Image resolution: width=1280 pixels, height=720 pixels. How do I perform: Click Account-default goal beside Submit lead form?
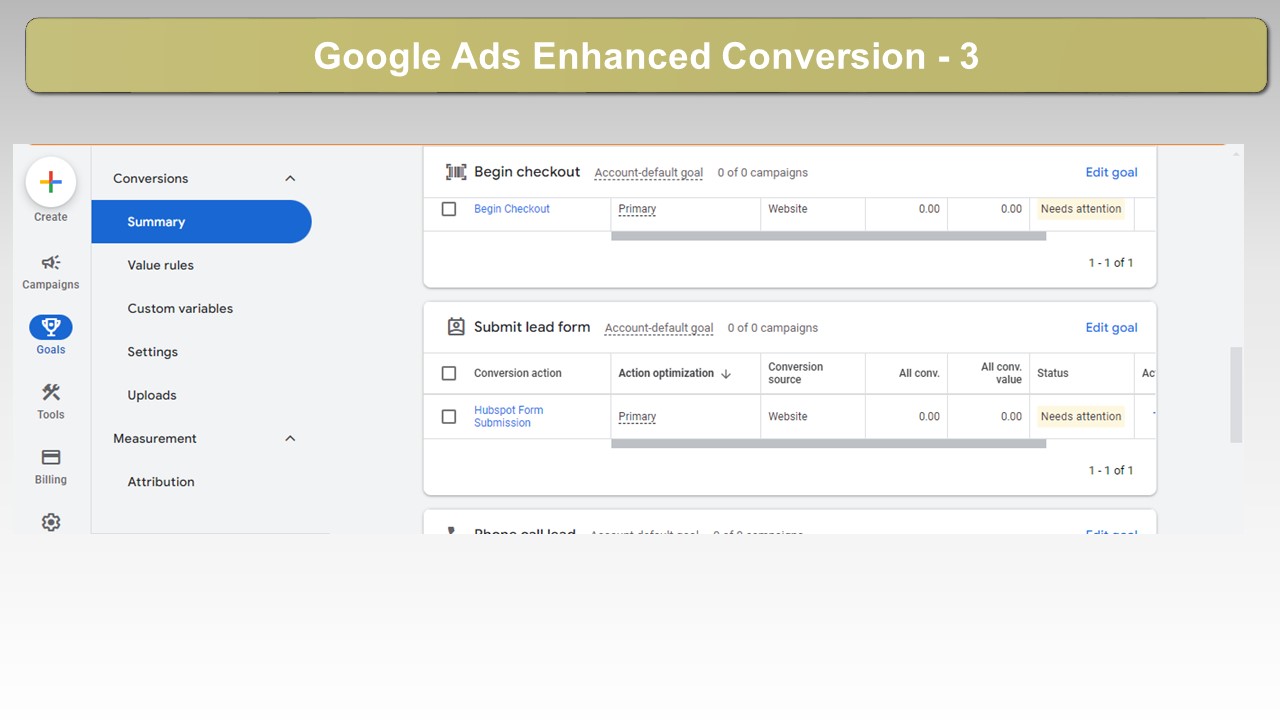[x=659, y=328]
